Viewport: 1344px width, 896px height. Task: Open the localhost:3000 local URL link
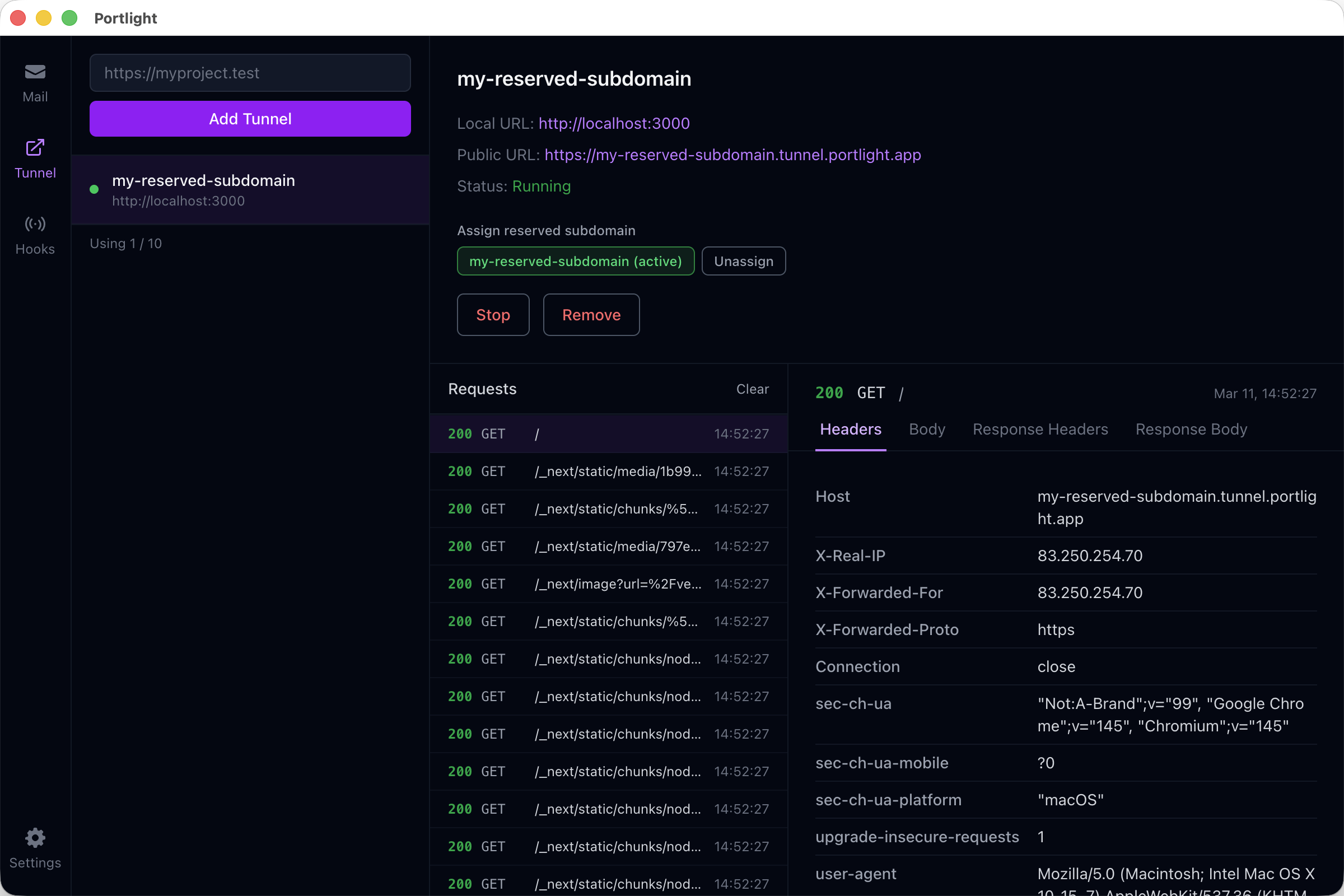tap(614, 123)
